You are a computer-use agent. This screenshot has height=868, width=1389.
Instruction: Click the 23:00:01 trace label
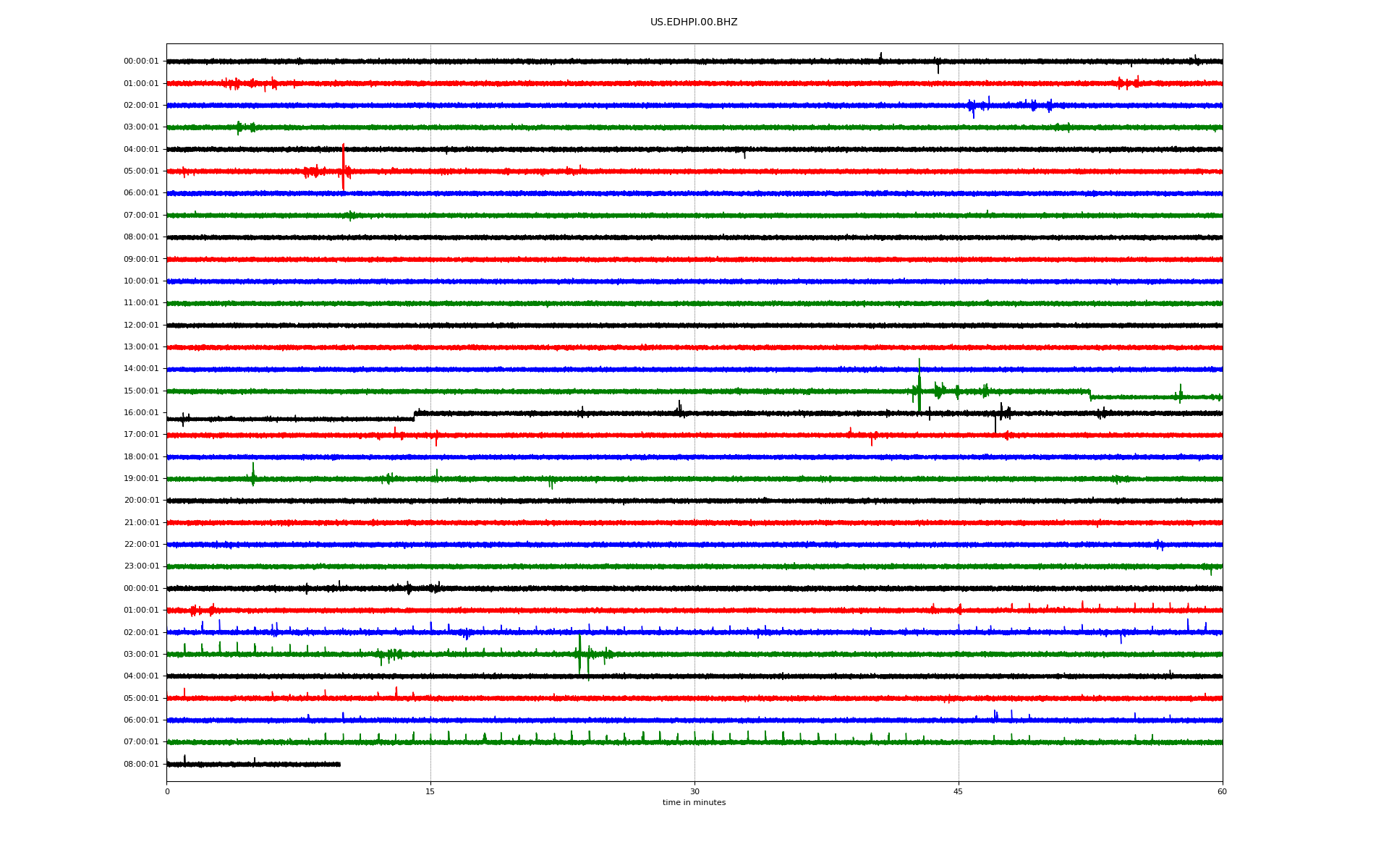pos(141,566)
